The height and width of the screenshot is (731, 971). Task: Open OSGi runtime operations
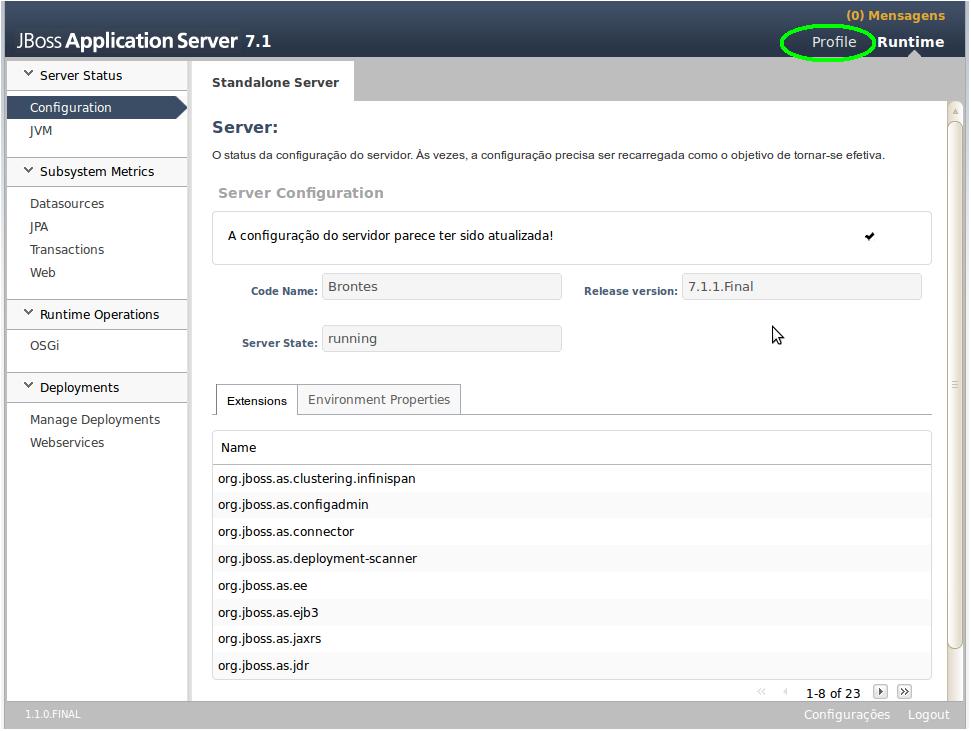point(45,346)
